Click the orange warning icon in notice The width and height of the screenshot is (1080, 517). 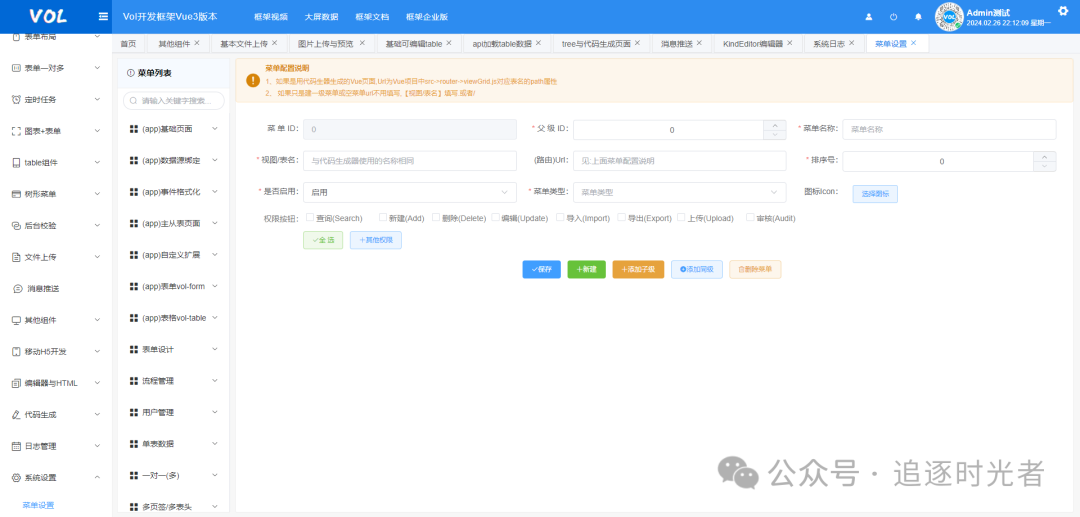(253, 81)
